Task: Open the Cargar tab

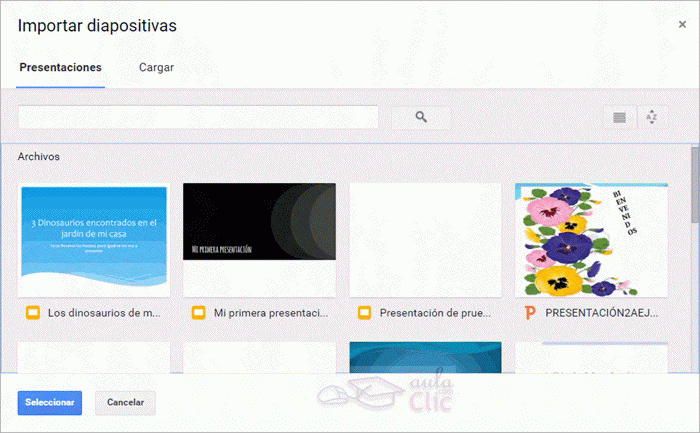Action: pyautogui.click(x=156, y=68)
